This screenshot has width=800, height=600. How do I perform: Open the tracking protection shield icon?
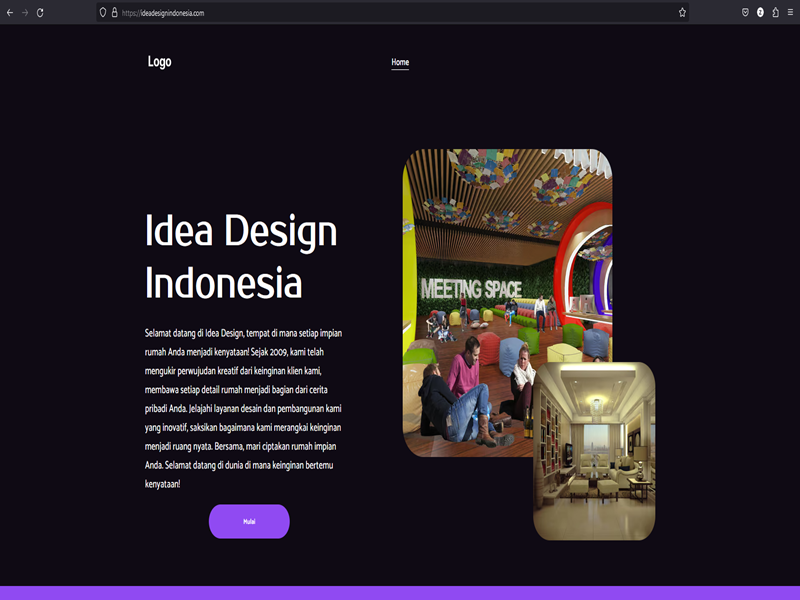pos(102,13)
